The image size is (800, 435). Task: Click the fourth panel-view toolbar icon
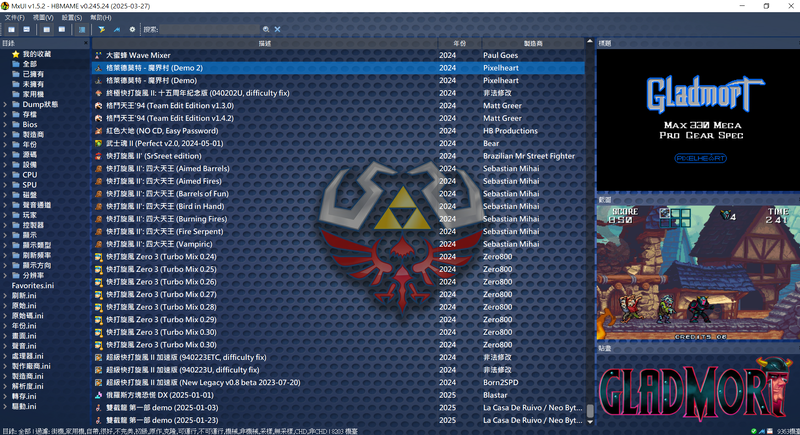click(62, 30)
